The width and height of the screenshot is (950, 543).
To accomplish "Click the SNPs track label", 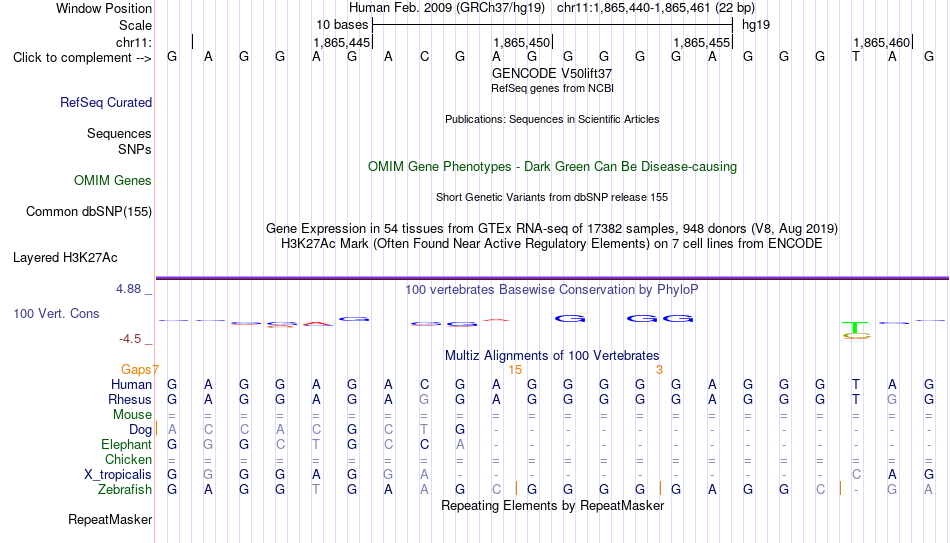I will click(135, 149).
